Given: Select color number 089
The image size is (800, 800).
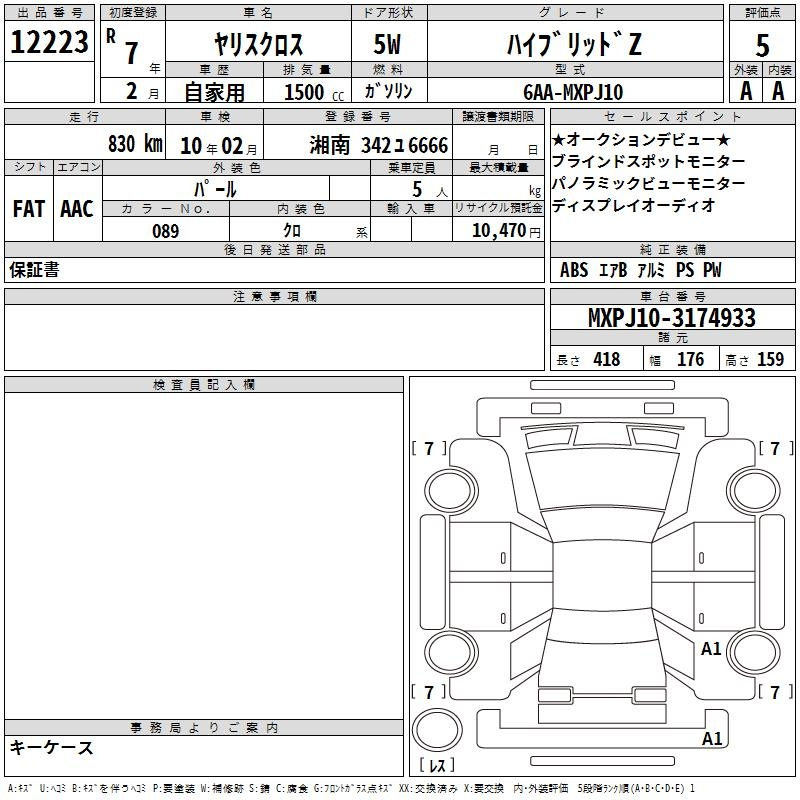Looking at the screenshot, I should [x=166, y=231].
